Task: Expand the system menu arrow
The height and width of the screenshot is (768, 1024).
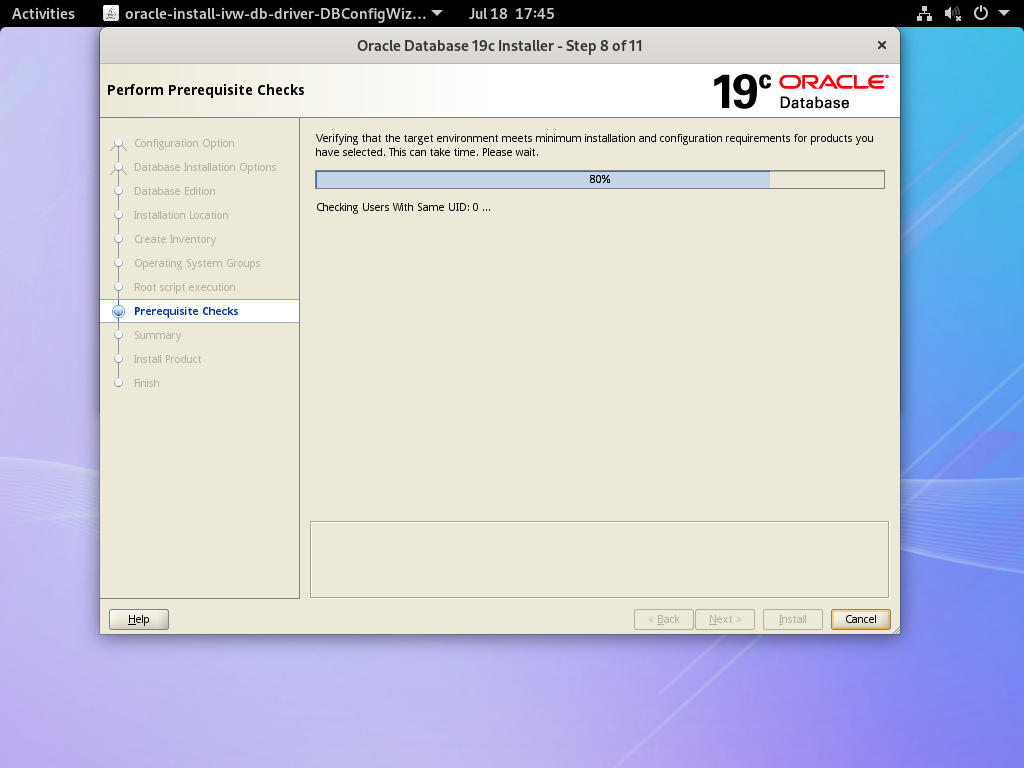Action: pos(1004,13)
